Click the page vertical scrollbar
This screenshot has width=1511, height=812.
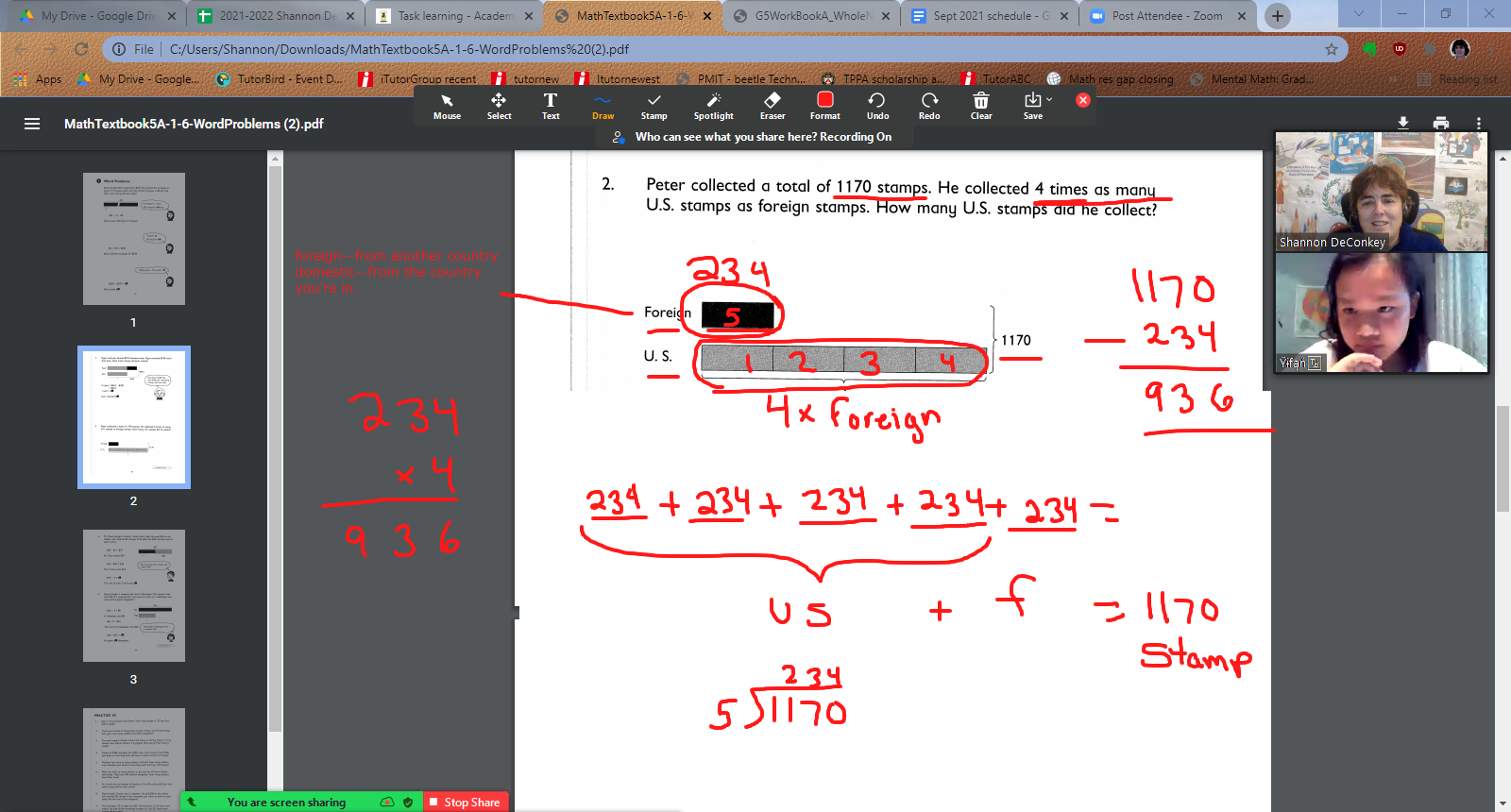point(1503,458)
